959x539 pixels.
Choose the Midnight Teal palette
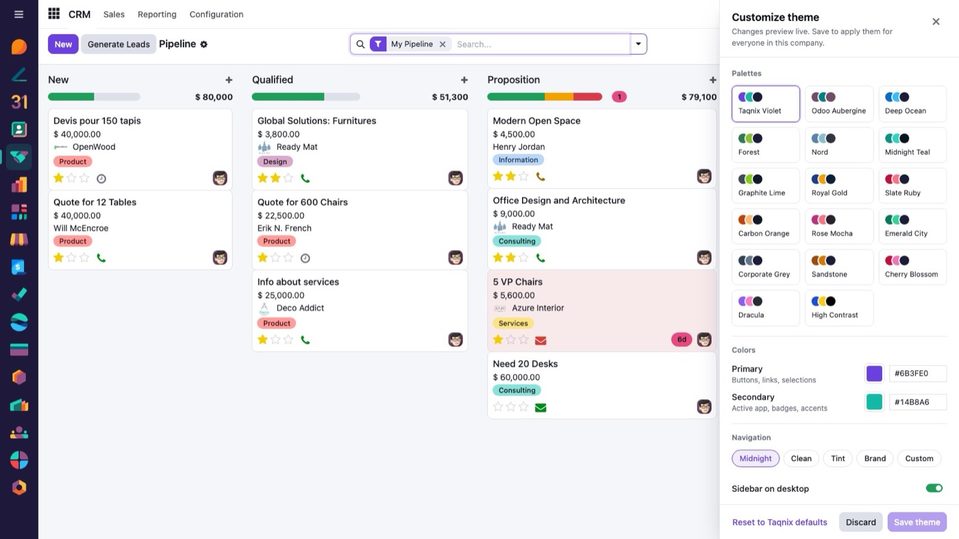point(913,144)
